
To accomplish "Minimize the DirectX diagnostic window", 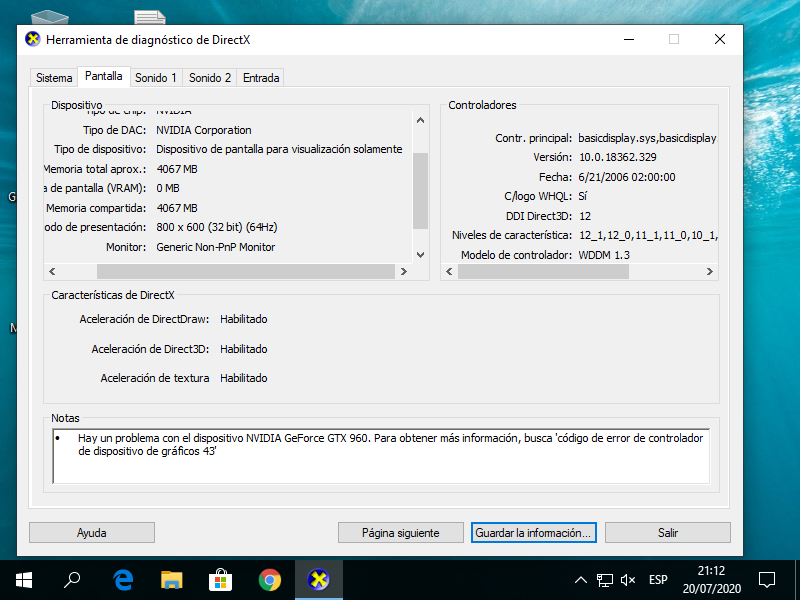I will 629,39.
